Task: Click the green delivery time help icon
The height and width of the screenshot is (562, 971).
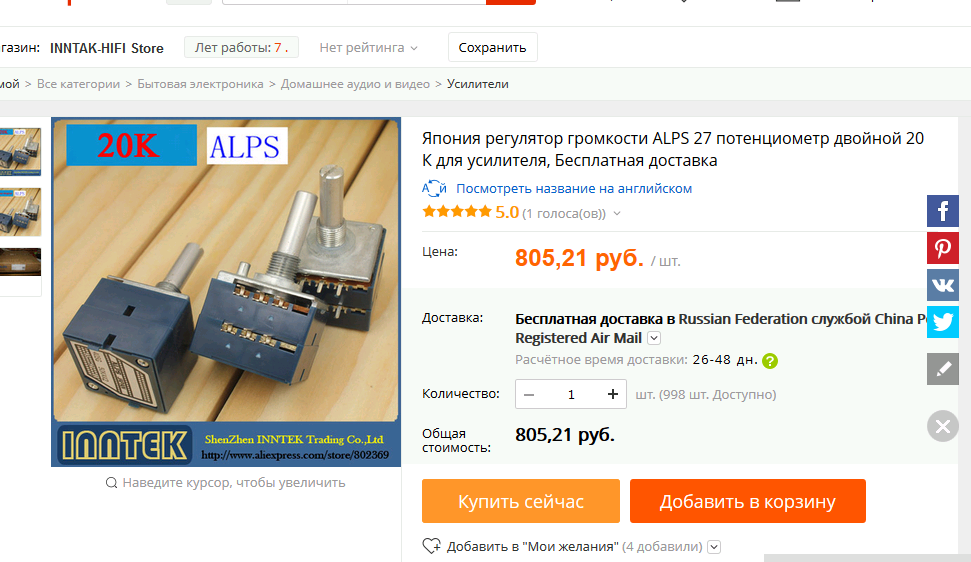Action: click(770, 361)
